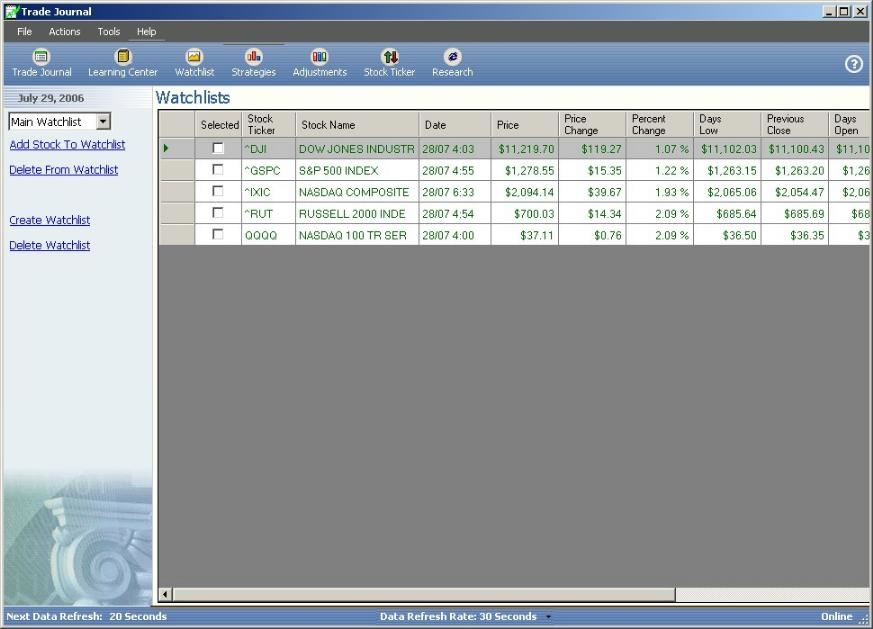Click the ^IXIC ticker cell

268,192
